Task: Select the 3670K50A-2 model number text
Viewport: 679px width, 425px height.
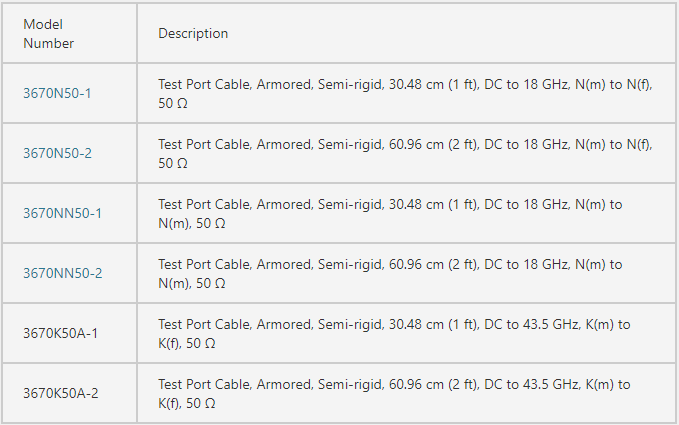Action: click(x=60, y=393)
